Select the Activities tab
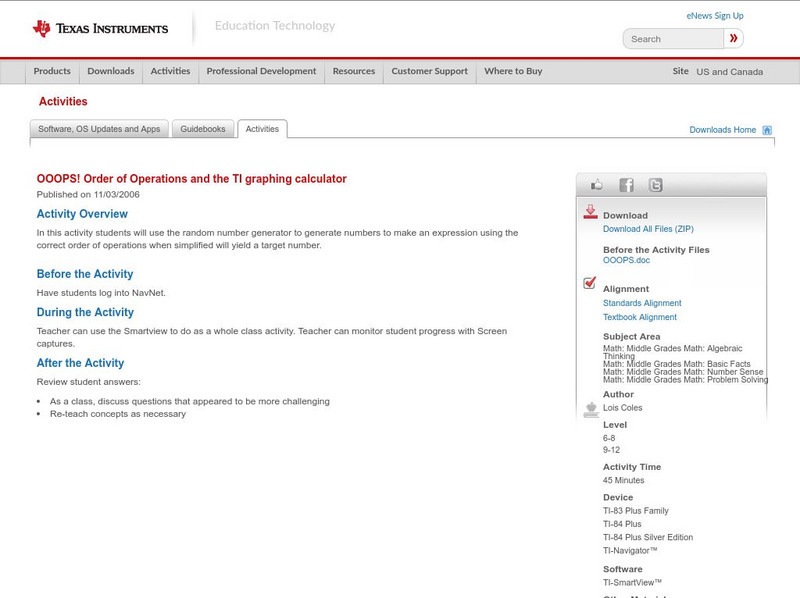The image size is (800, 598). click(x=262, y=129)
